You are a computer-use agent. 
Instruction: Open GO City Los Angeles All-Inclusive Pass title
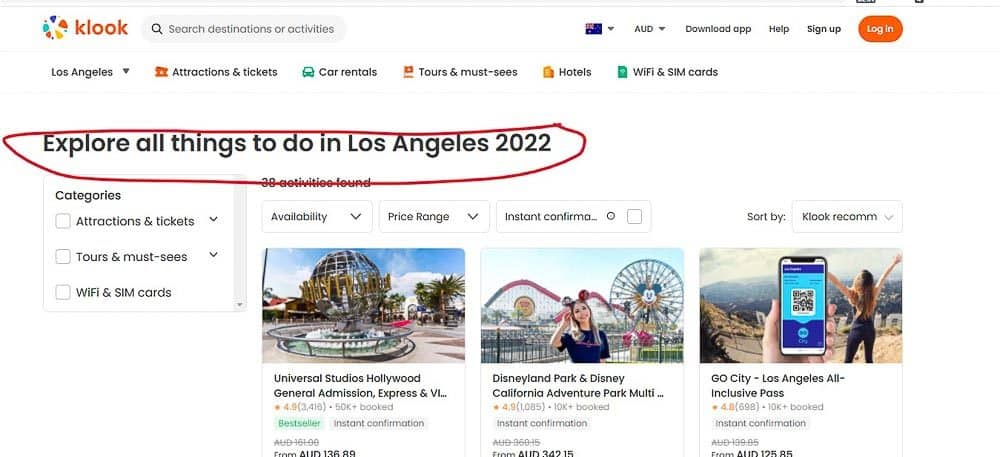tap(778, 386)
